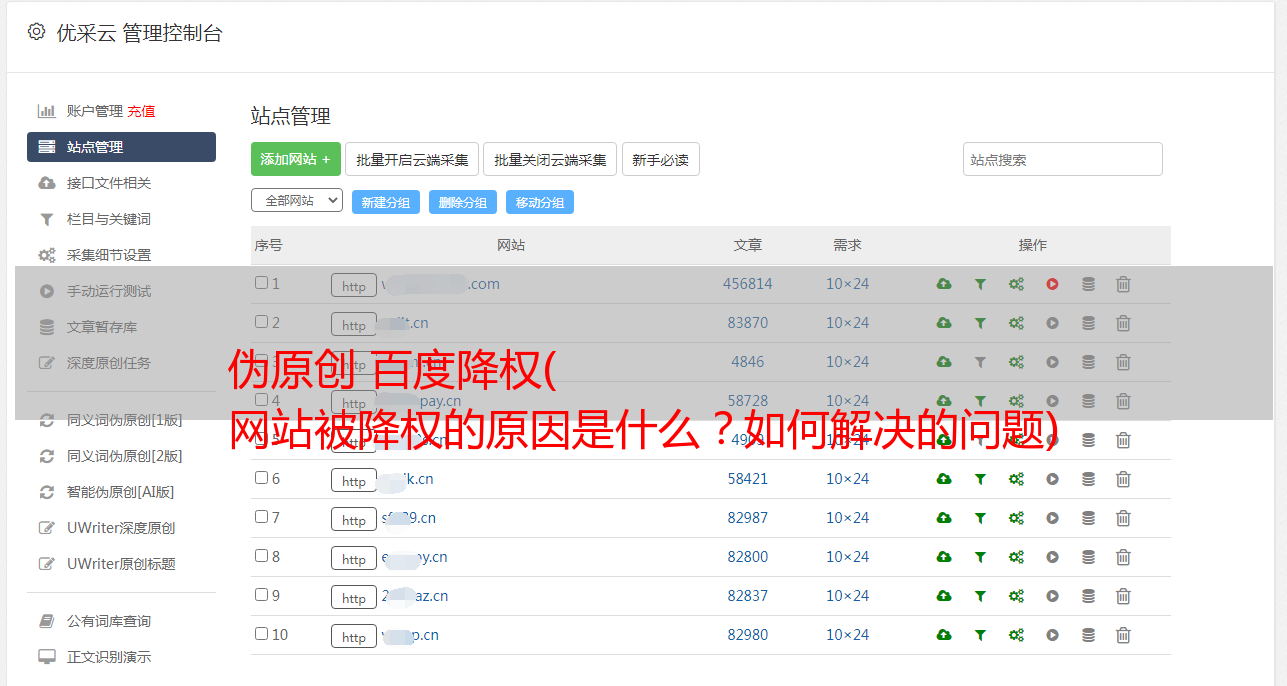Viewport: 1287px width, 686px height.
Task: Open article count 82987 link
Action: (748, 518)
